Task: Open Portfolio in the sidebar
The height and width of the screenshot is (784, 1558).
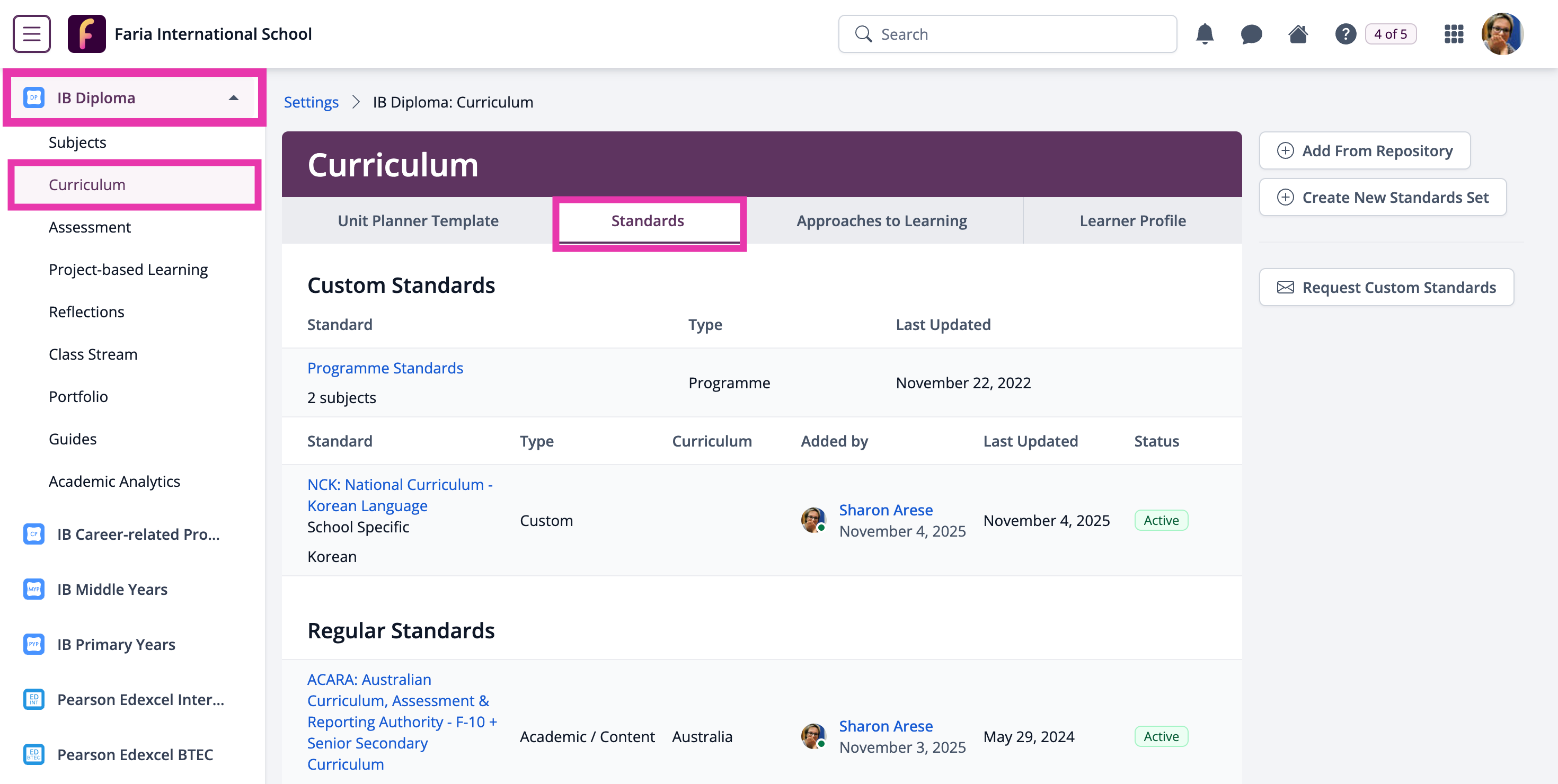Action: (78, 396)
